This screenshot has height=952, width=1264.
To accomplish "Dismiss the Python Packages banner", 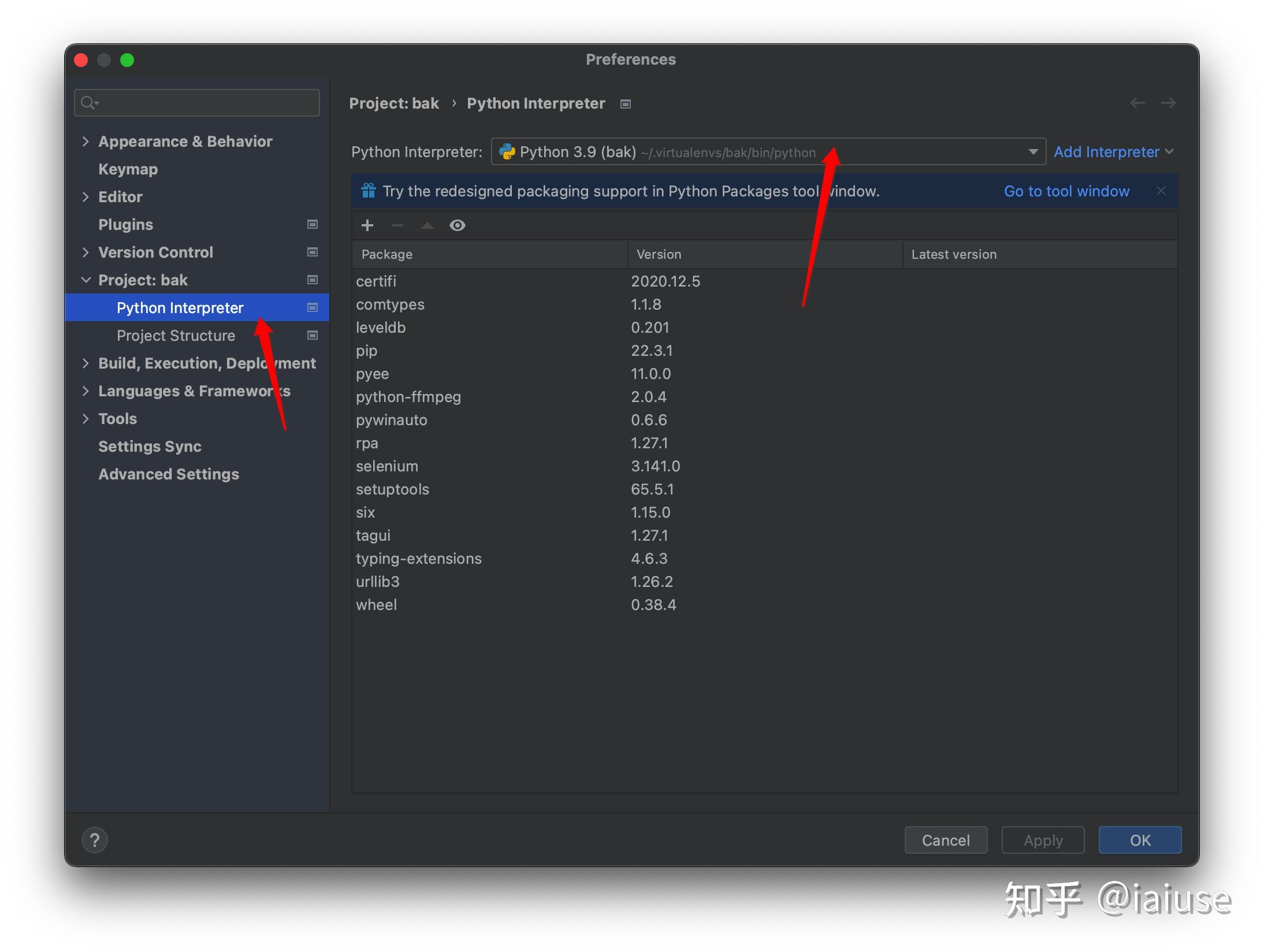I will click(1161, 191).
